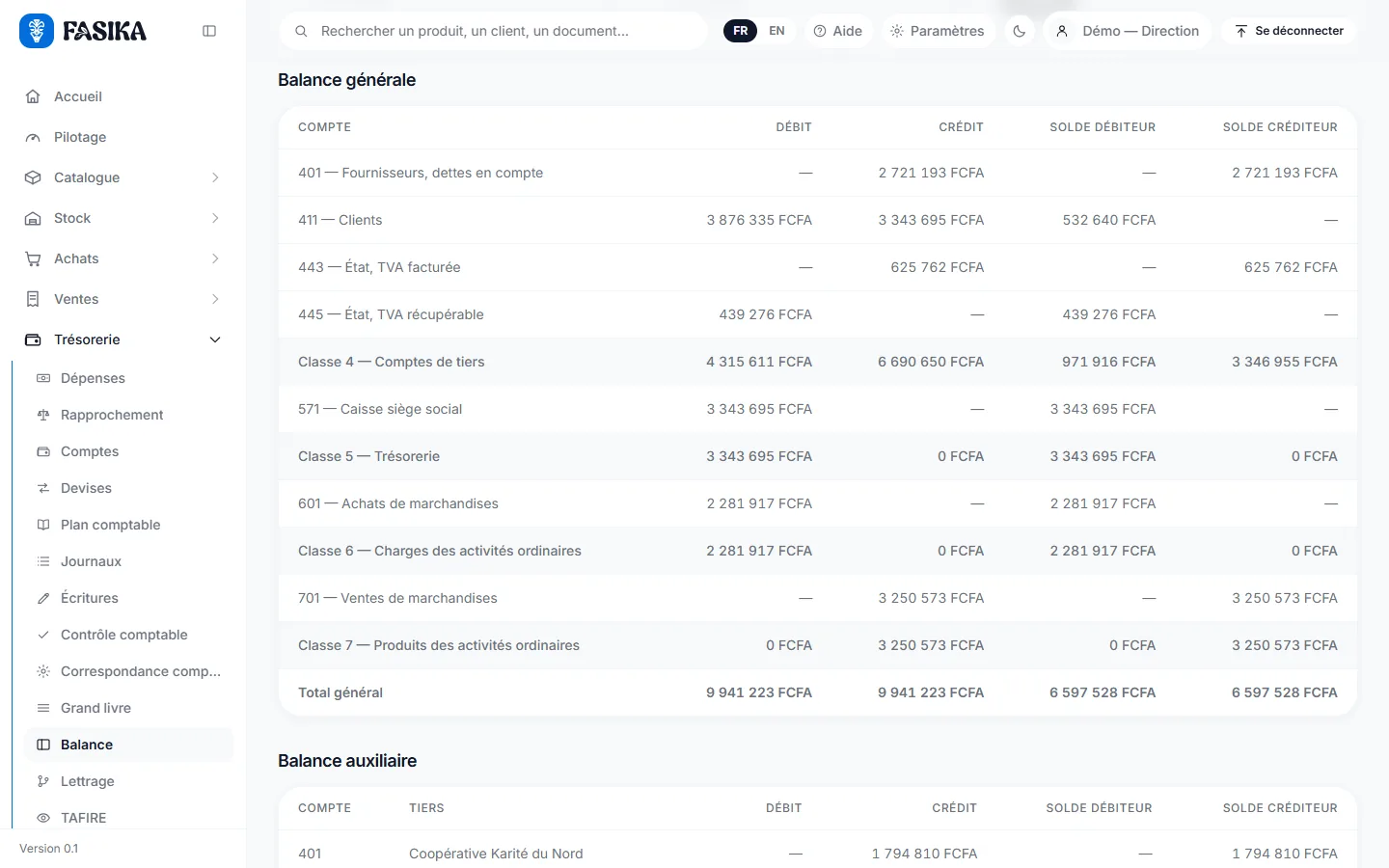
Task: Expand the Achats submenu chevron
Action: tap(215, 258)
